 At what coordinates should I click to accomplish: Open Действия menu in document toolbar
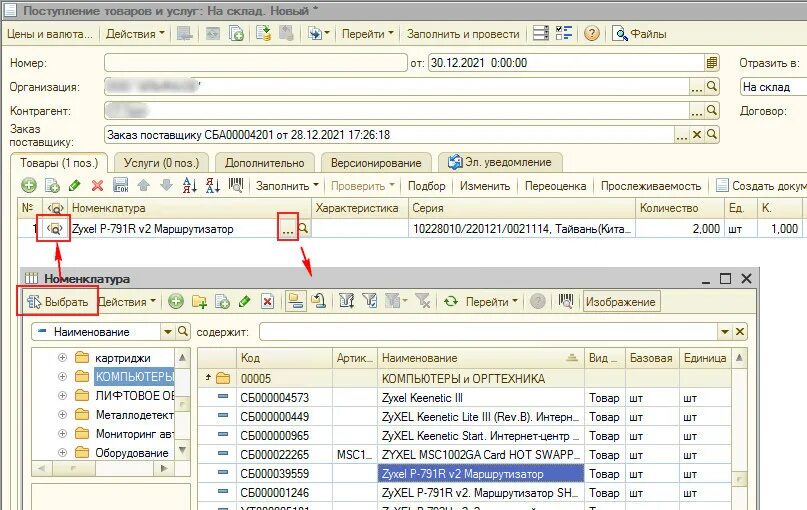tap(135, 34)
